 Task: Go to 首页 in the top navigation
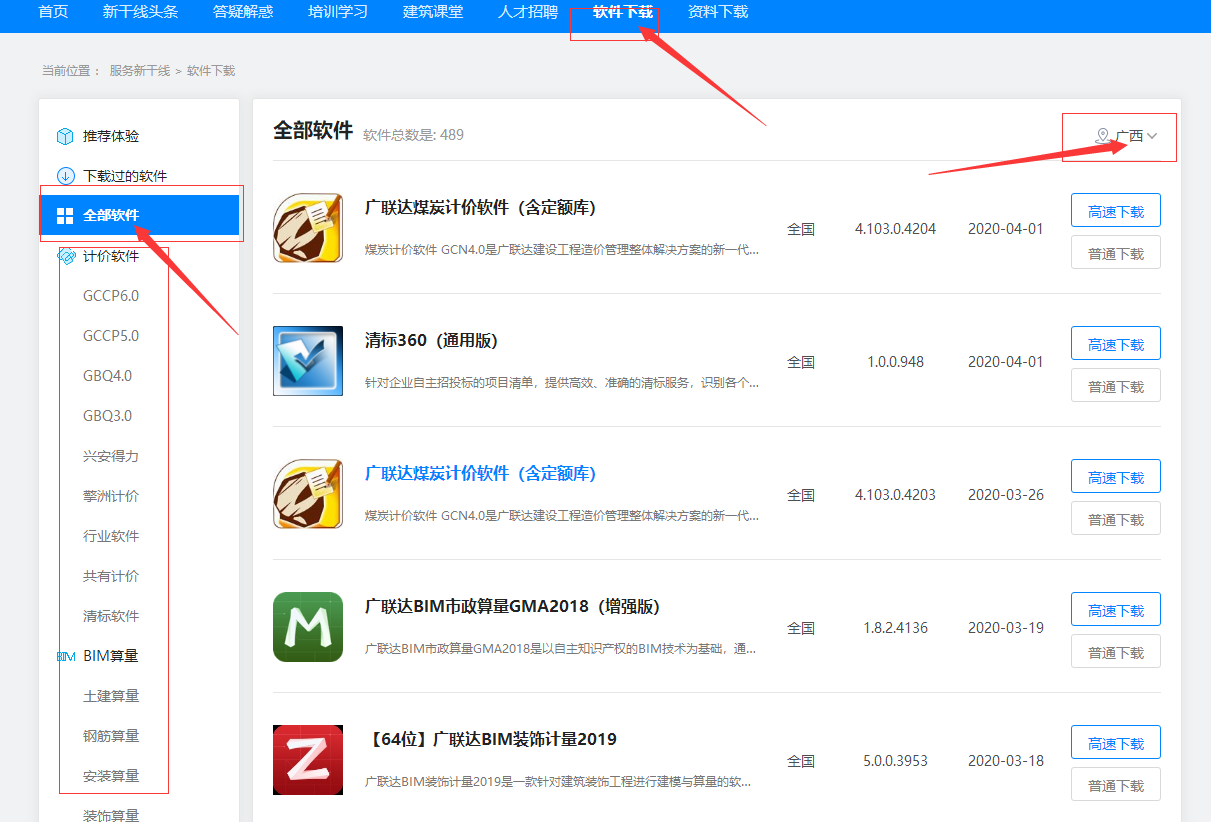[53, 12]
